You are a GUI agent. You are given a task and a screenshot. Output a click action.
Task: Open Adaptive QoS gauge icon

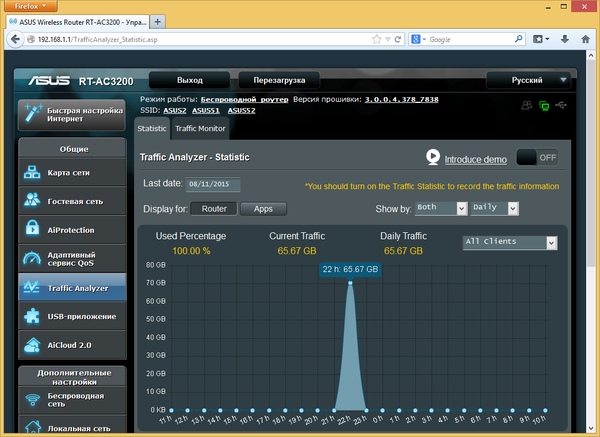(32, 258)
